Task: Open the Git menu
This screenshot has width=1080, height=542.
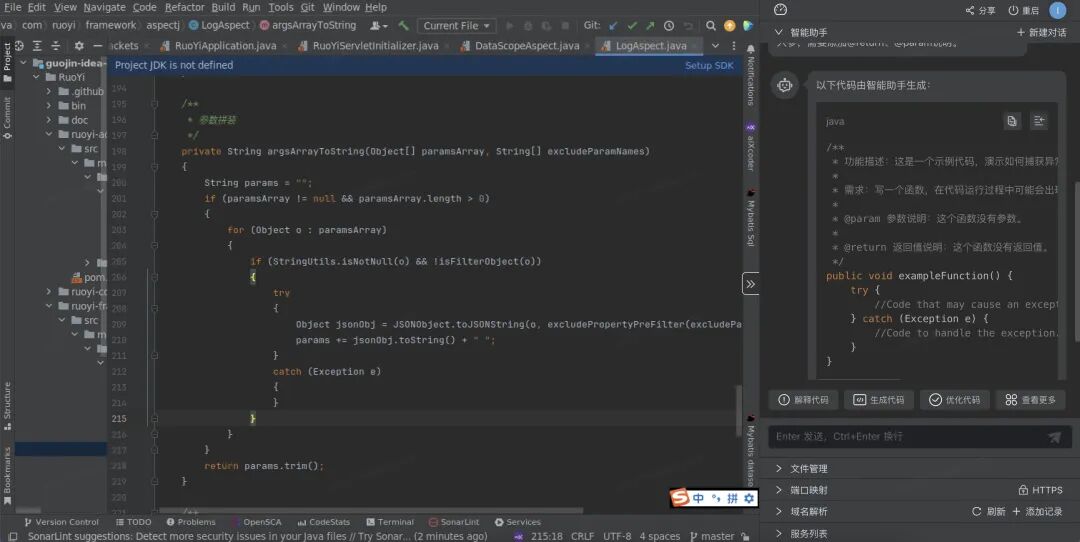Action: click(307, 7)
